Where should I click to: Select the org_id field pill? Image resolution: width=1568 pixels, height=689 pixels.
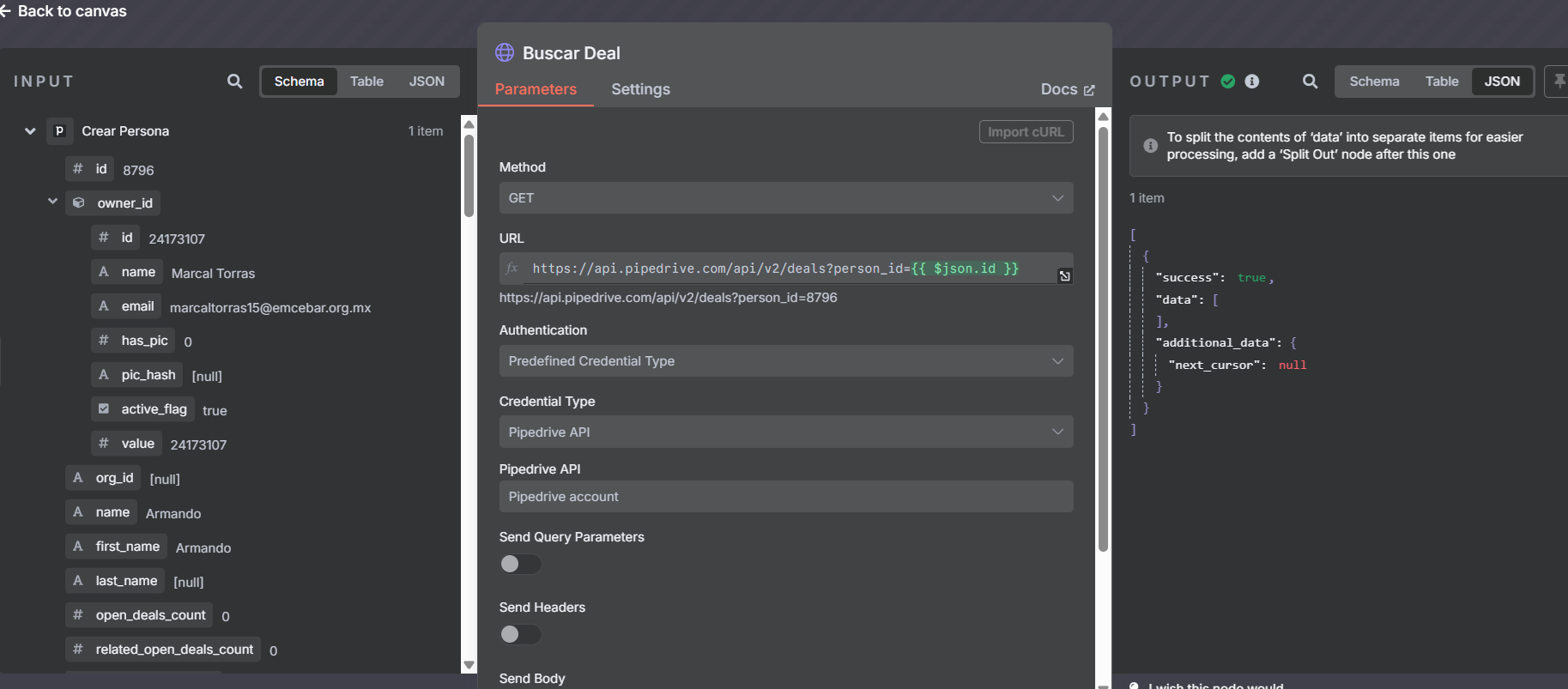point(103,478)
